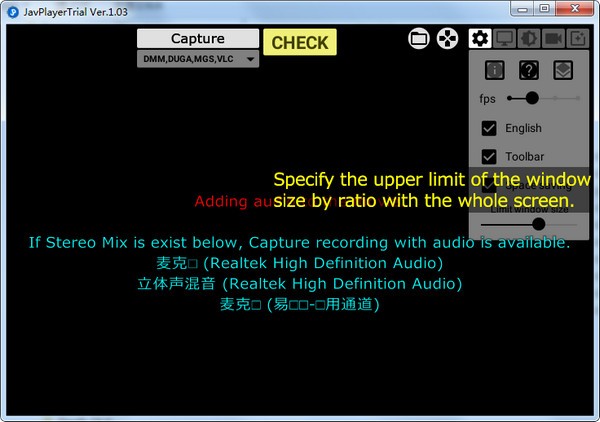Image resolution: width=600 pixels, height=422 pixels.
Task: Uncheck the English checkbox
Action: point(489,128)
